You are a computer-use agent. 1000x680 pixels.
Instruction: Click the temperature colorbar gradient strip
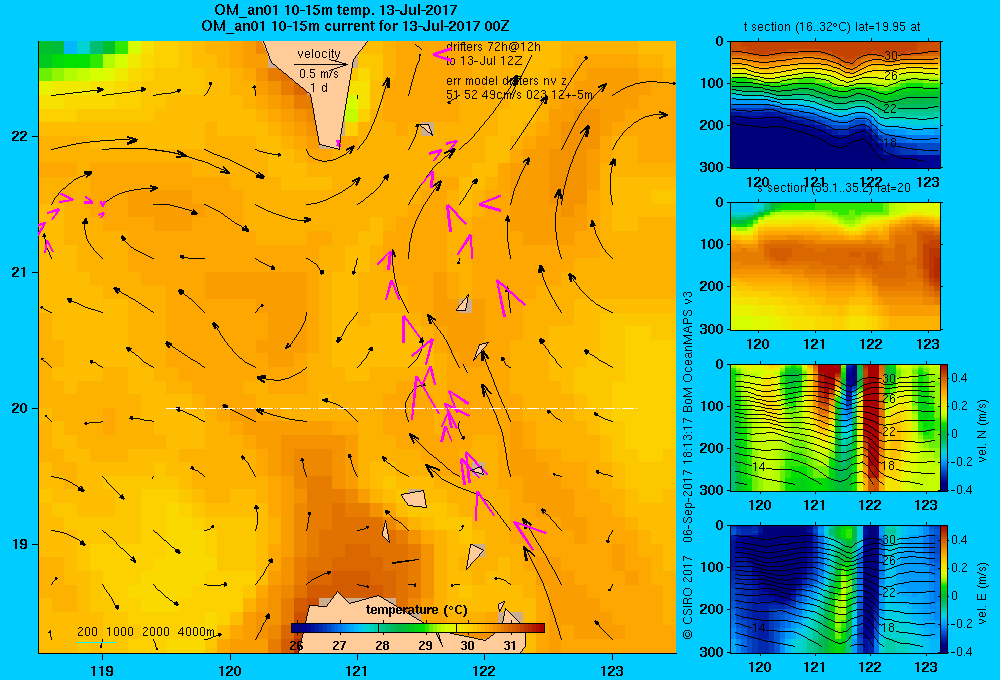tap(418, 628)
